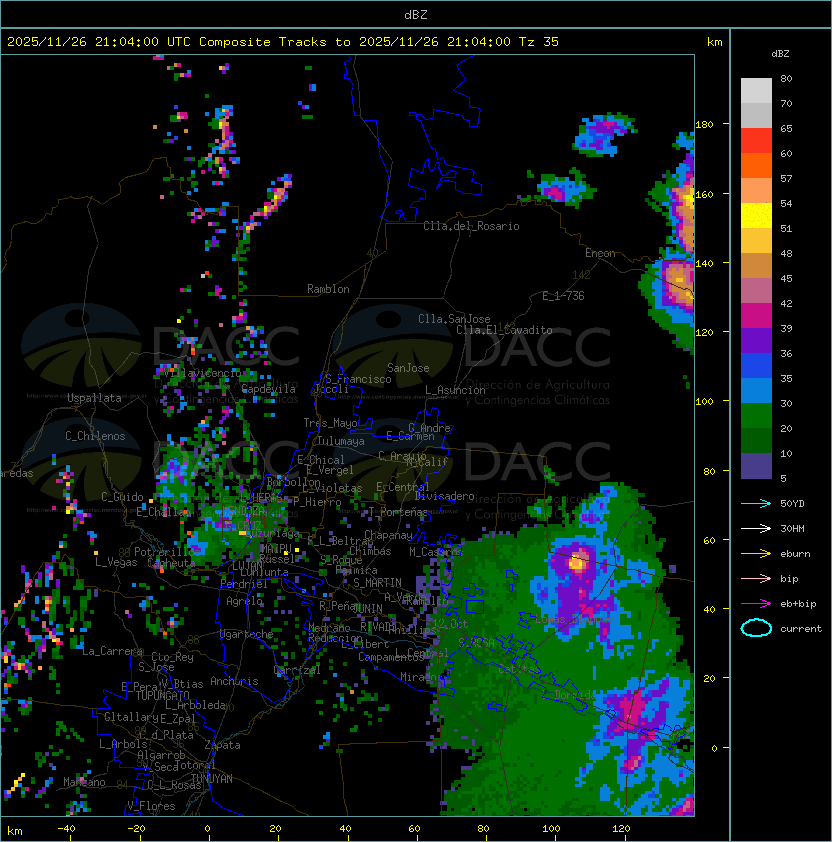Click the S_Francisco map label
The width and height of the screenshot is (832, 842).
coord(358,379)
